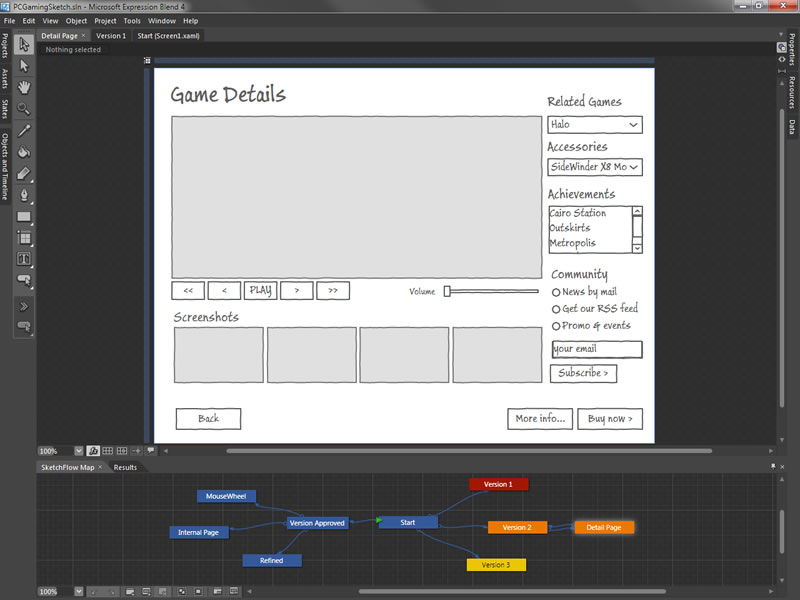
Task: Open the Results panel tab
Action: [125, 467]
